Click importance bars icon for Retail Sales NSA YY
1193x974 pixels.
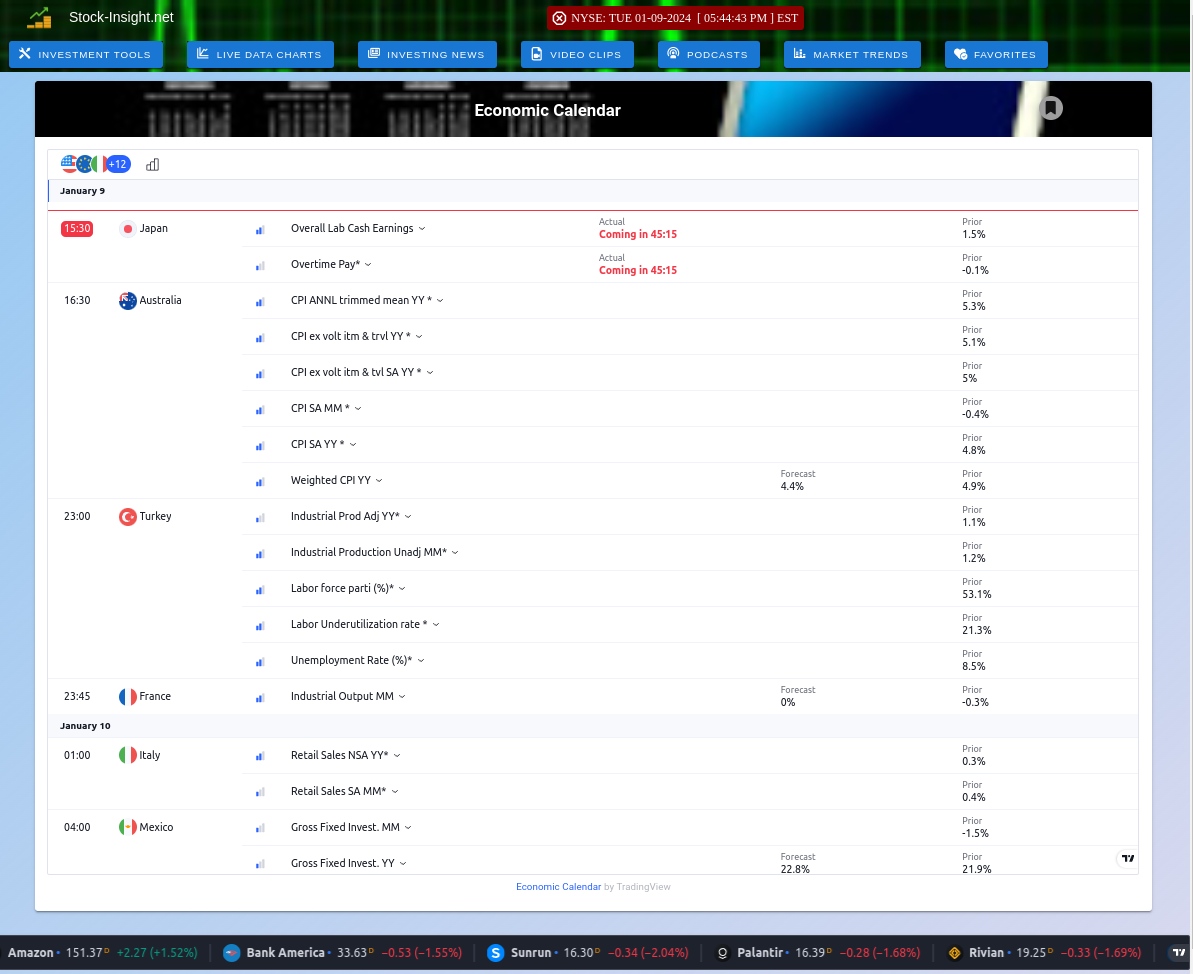pos(260,757)
